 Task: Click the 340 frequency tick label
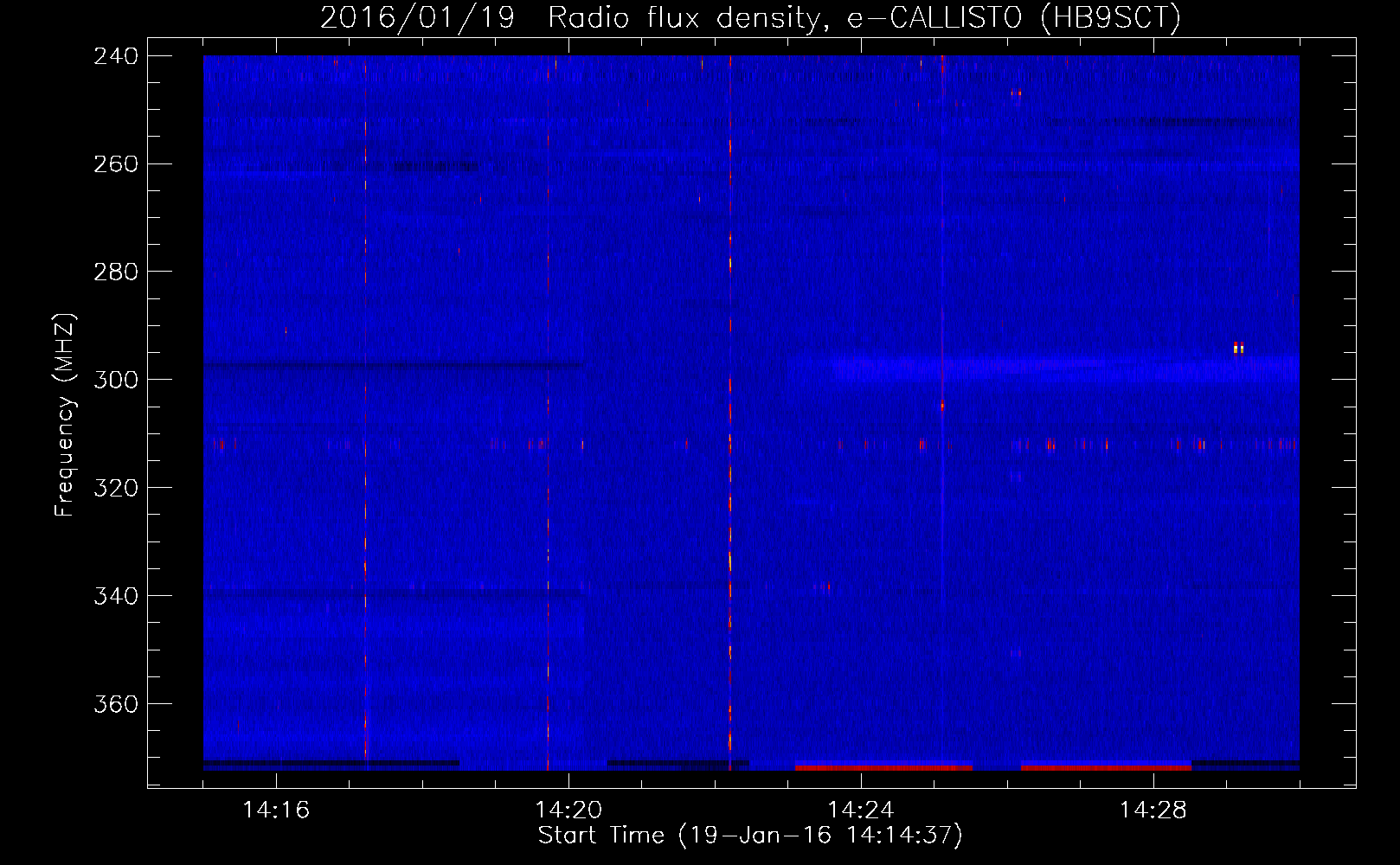(116, 596)
